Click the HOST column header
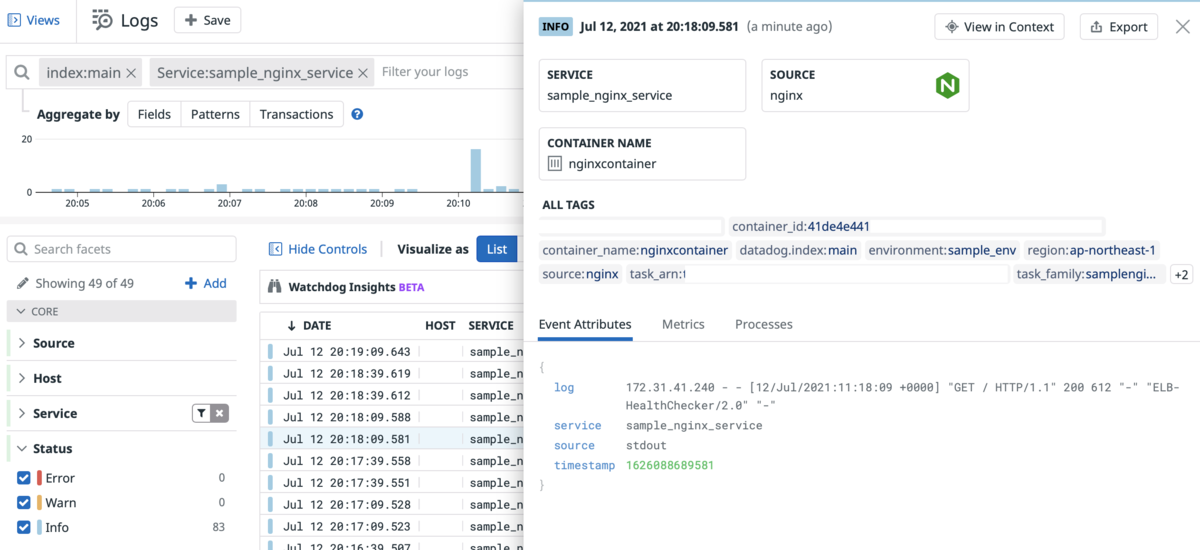This screenshot has width=1200, height=550. (440, 325)
